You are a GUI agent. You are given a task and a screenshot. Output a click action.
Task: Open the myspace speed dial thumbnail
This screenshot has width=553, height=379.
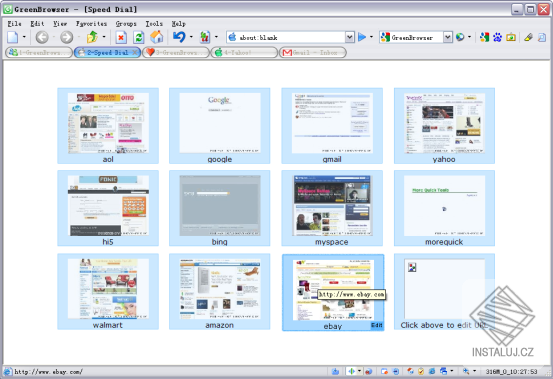(x=332, y=206)
